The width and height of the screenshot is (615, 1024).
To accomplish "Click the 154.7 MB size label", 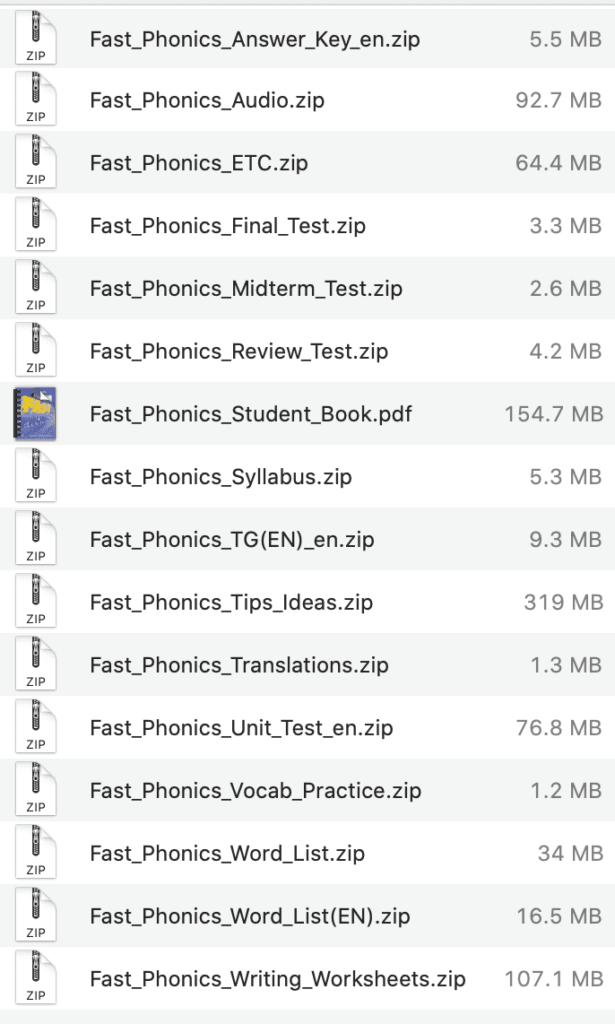I will click(x=554, y=414).
